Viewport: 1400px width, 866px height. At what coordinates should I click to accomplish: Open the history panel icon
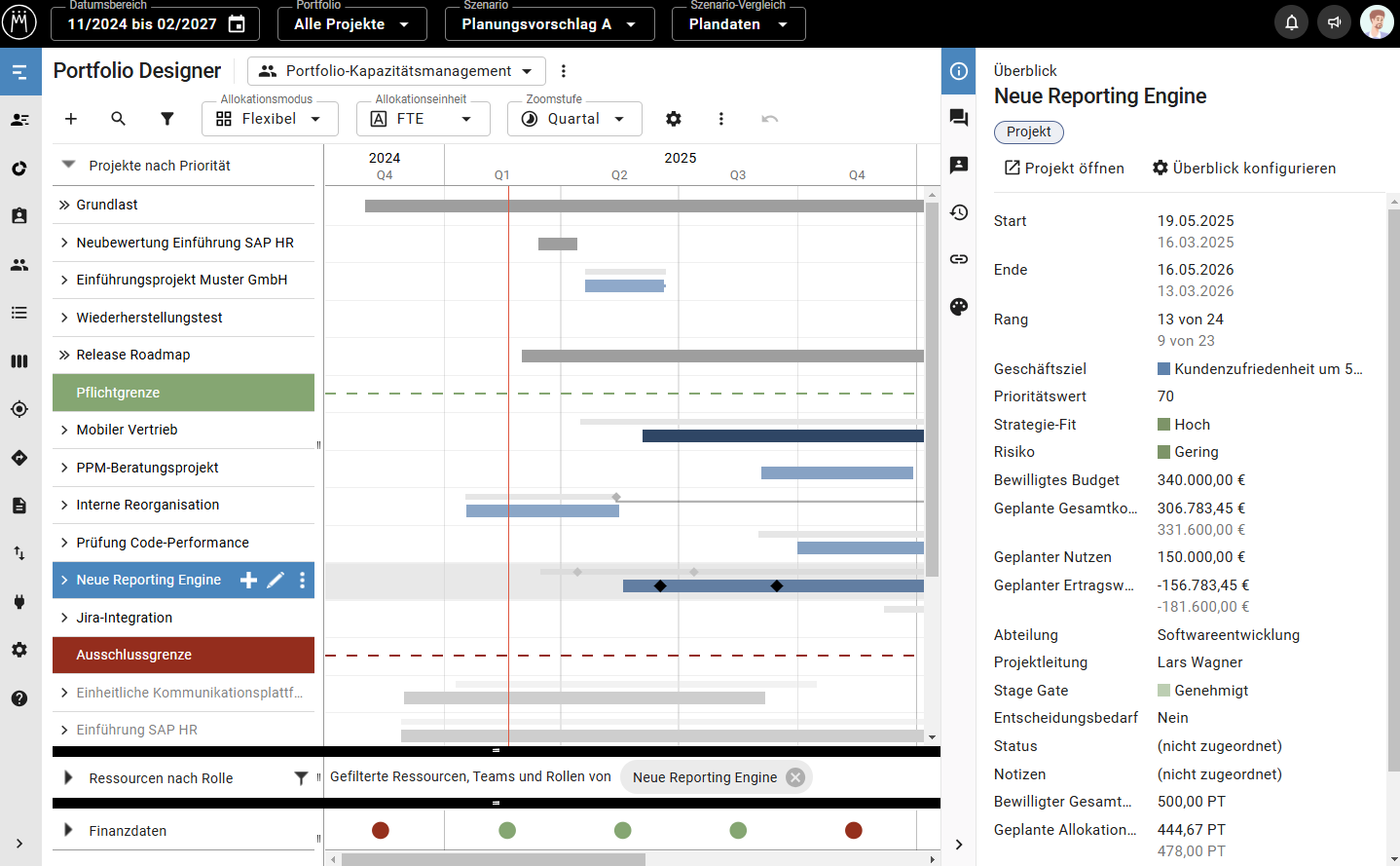tap(959, 212)
